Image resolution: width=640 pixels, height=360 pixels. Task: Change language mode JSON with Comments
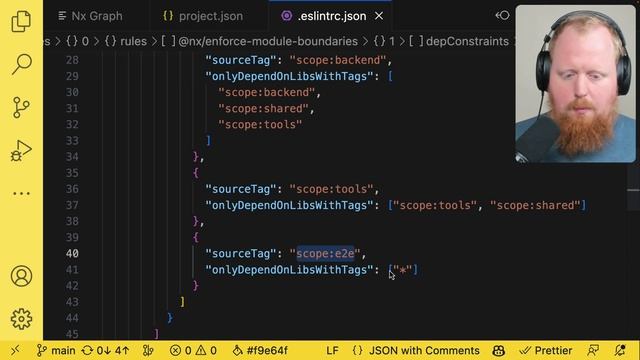416,351
